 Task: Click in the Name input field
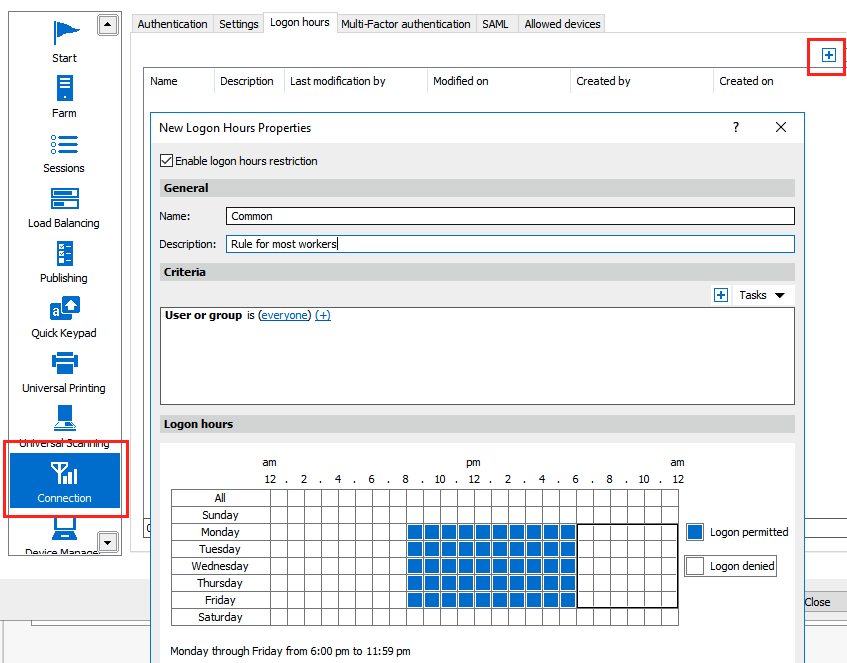510,216
